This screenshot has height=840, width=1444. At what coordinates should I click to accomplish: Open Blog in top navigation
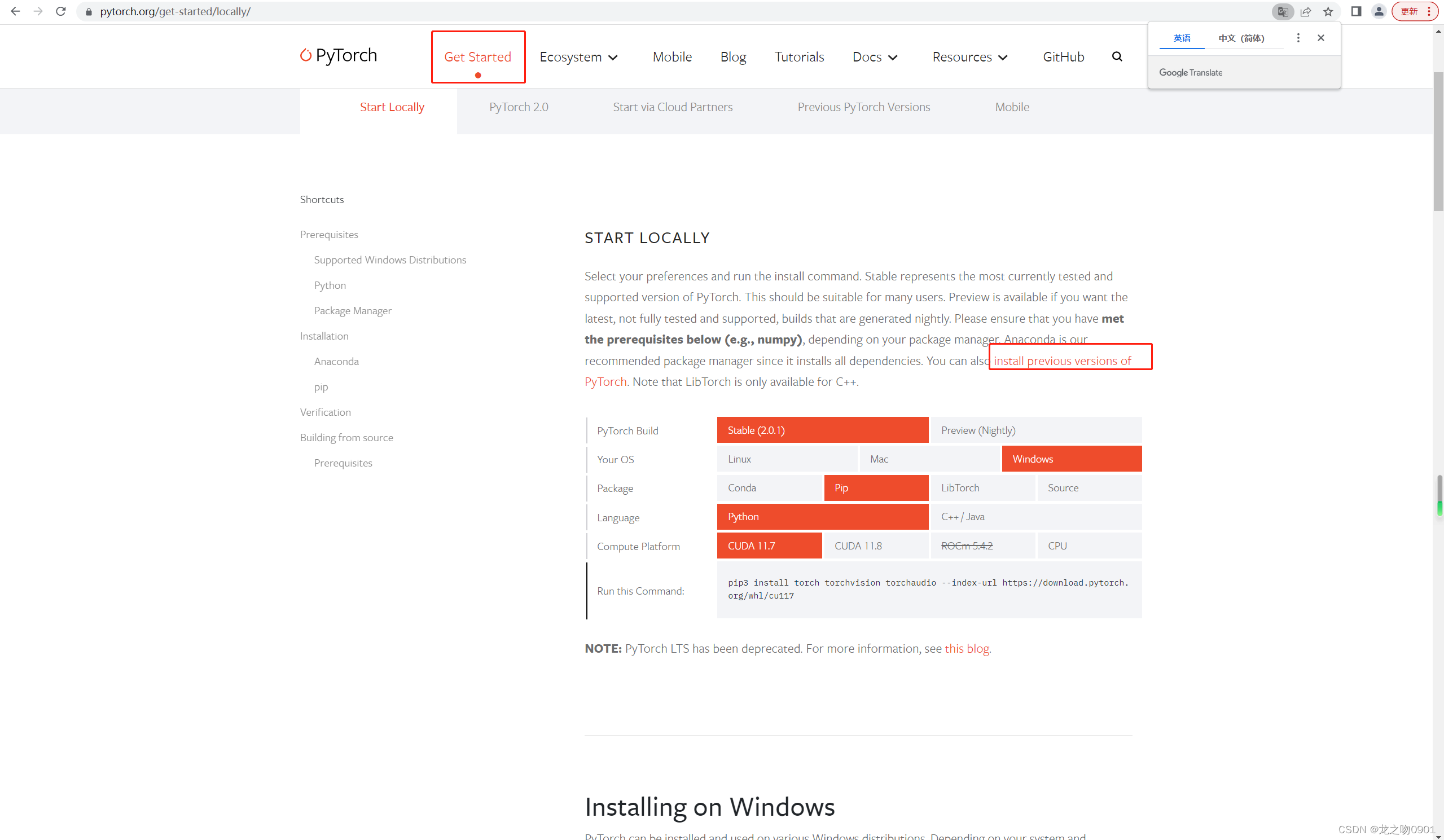[x=733, y=57]
